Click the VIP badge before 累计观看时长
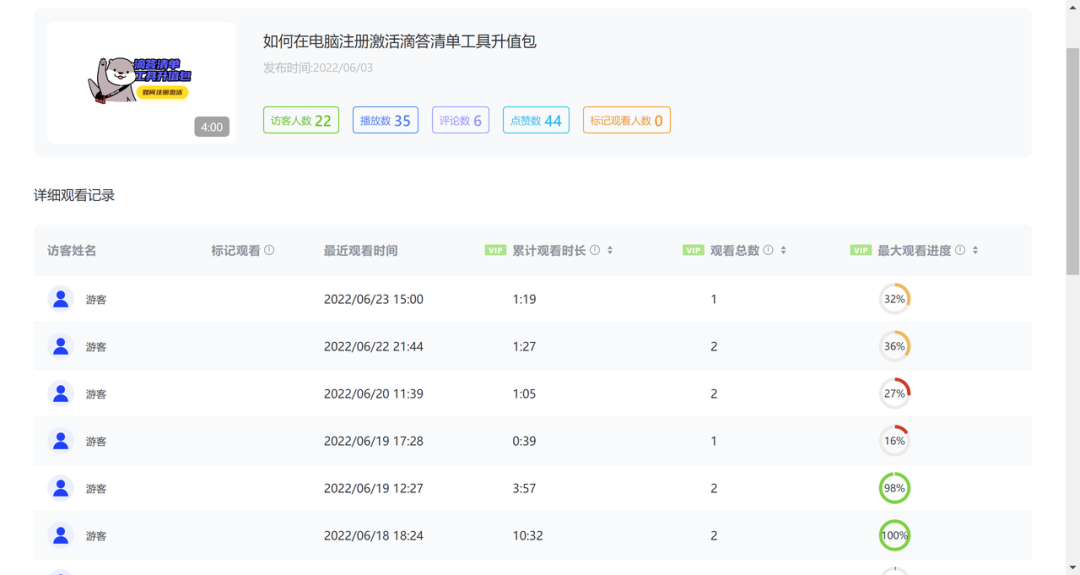The height and width of the screenshot is (575, 1080). [495, 251]
